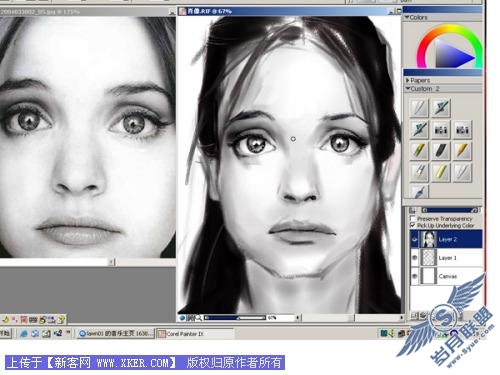Pick a shade in the blue color triangle

coord(454,55)
